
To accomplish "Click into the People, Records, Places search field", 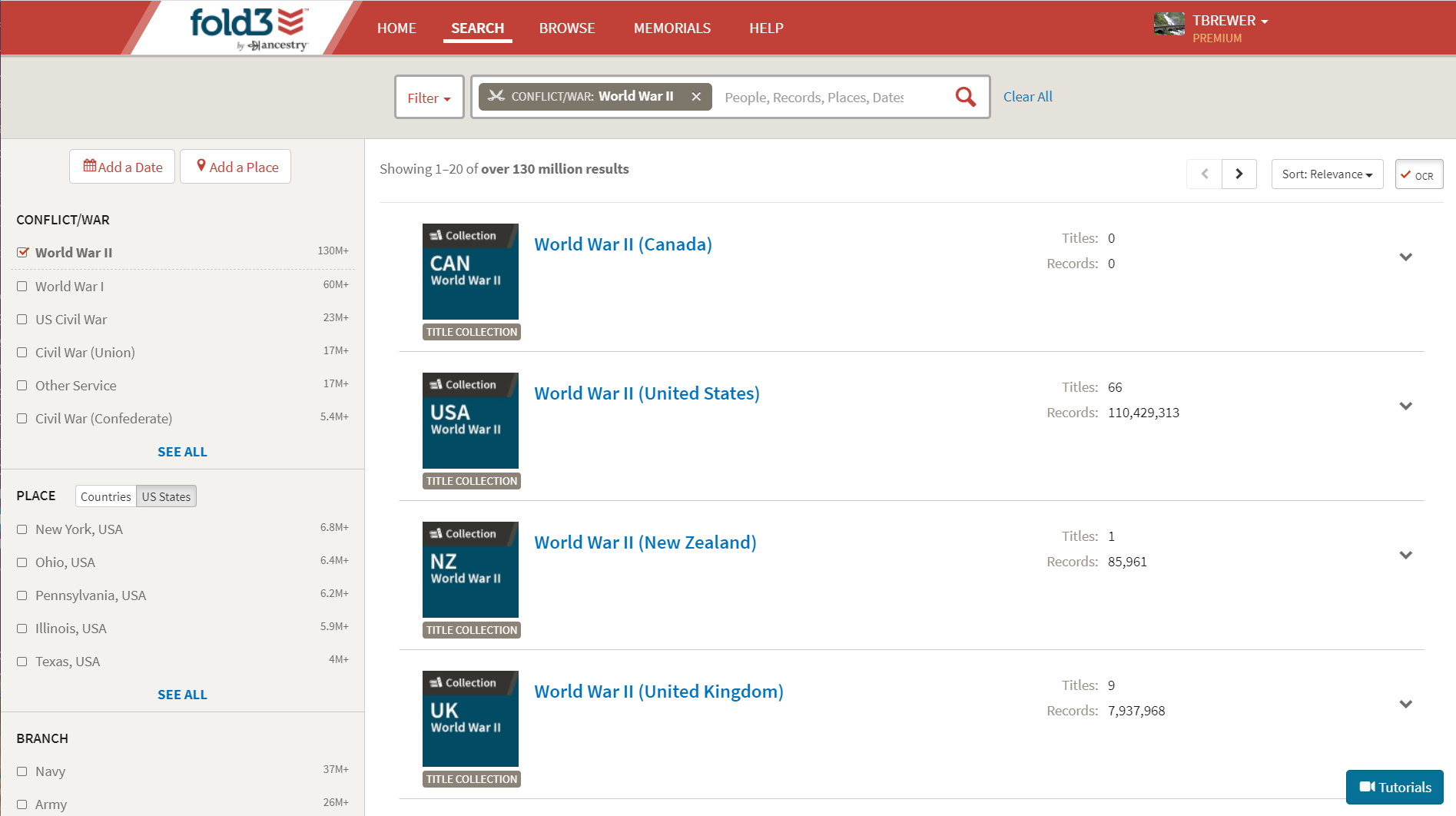I will [x=826, y=98].
